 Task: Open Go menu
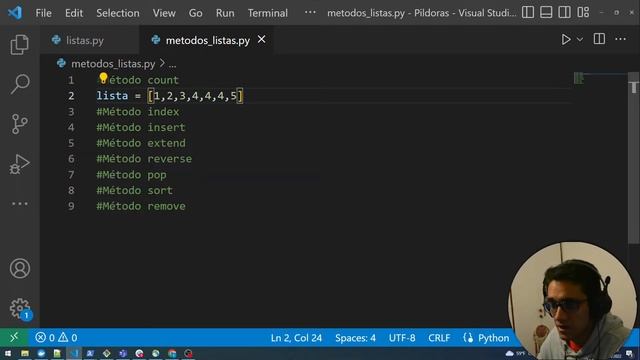(196, 13)
